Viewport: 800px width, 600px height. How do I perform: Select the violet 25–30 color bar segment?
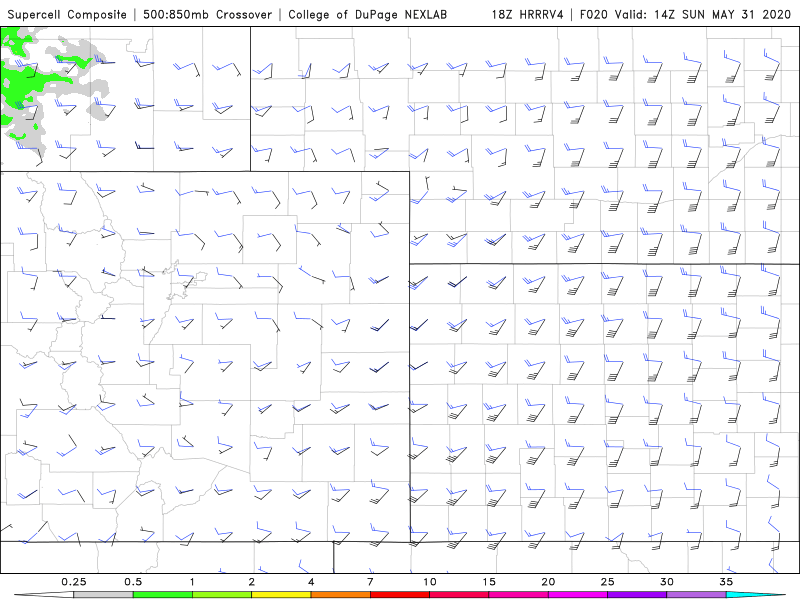click(637, 595)
